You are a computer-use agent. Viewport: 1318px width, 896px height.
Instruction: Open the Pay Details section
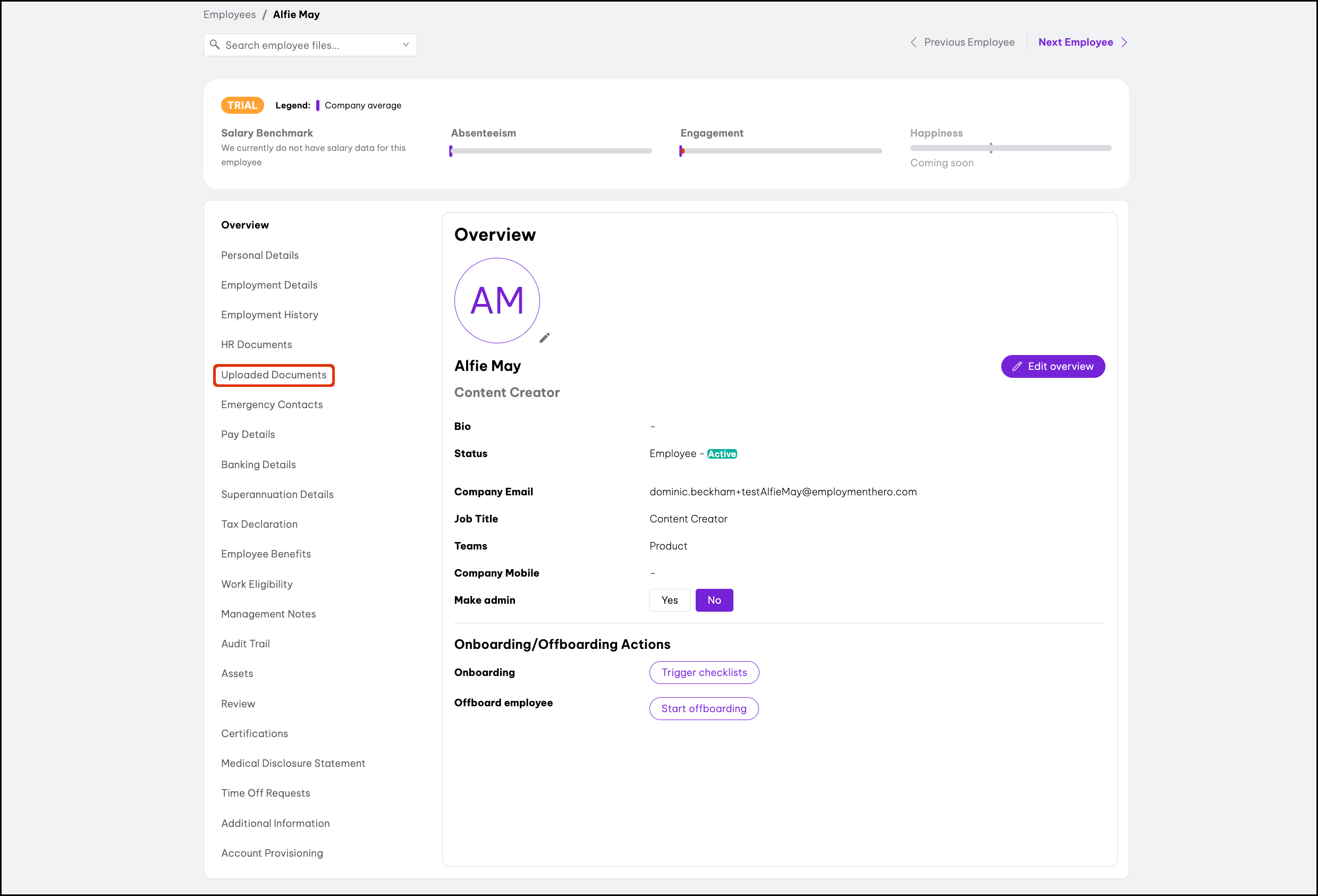click(248, 434)
